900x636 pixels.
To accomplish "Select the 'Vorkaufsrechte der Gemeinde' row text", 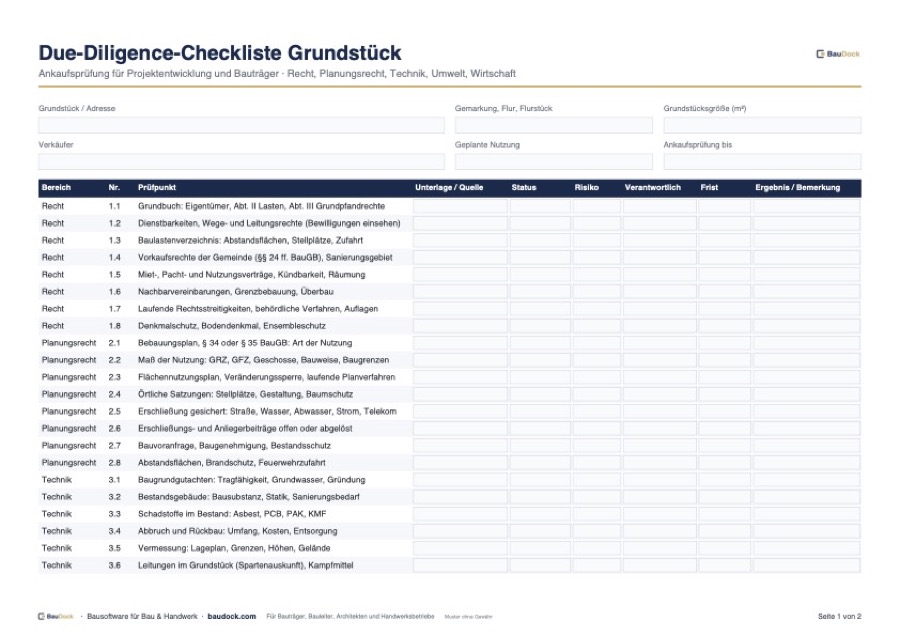I will (x=265, y=258).
